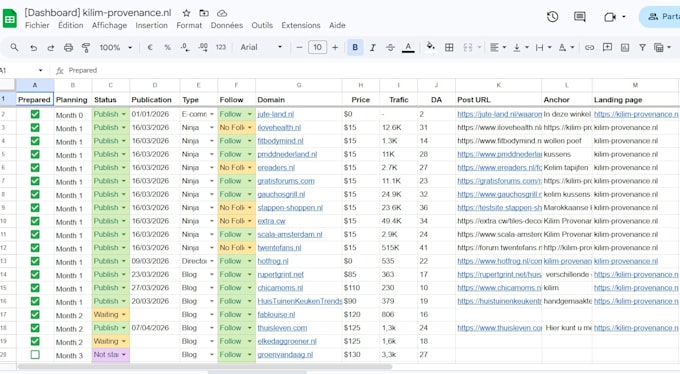
Task: Open the jute-land.nl domain link
Action: coord(275,115)
